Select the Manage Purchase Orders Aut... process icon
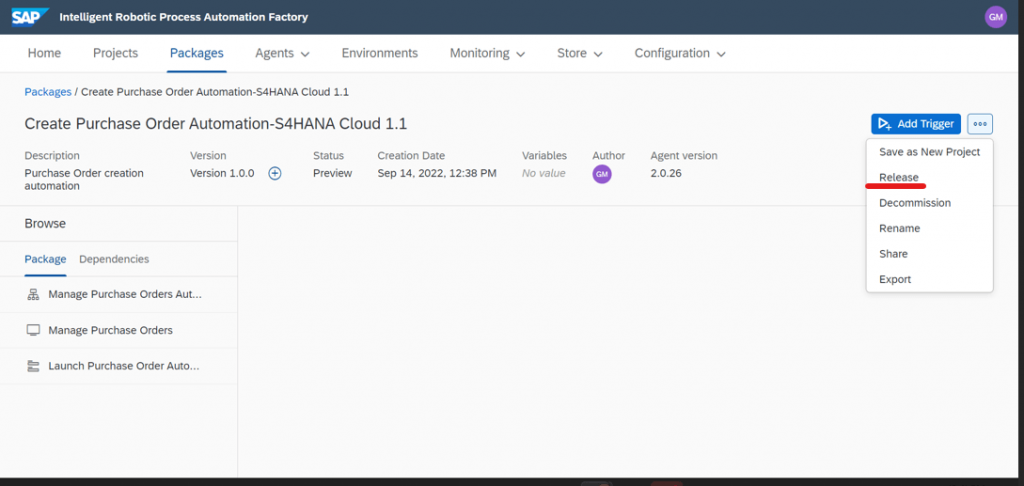 (x=33, y=295)
